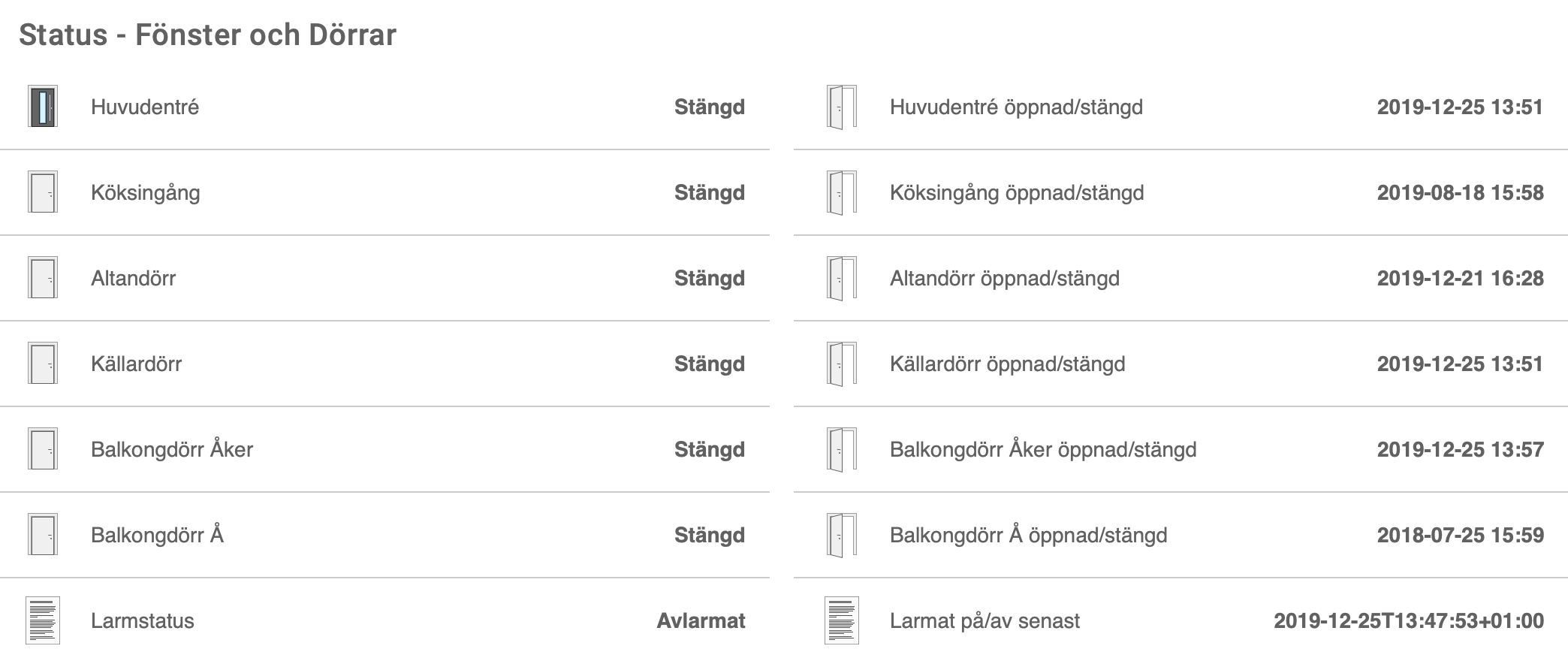Click the Altandörr closed door icon
The height and width of the screenshot is (658, 1568).
click(43, 278)
